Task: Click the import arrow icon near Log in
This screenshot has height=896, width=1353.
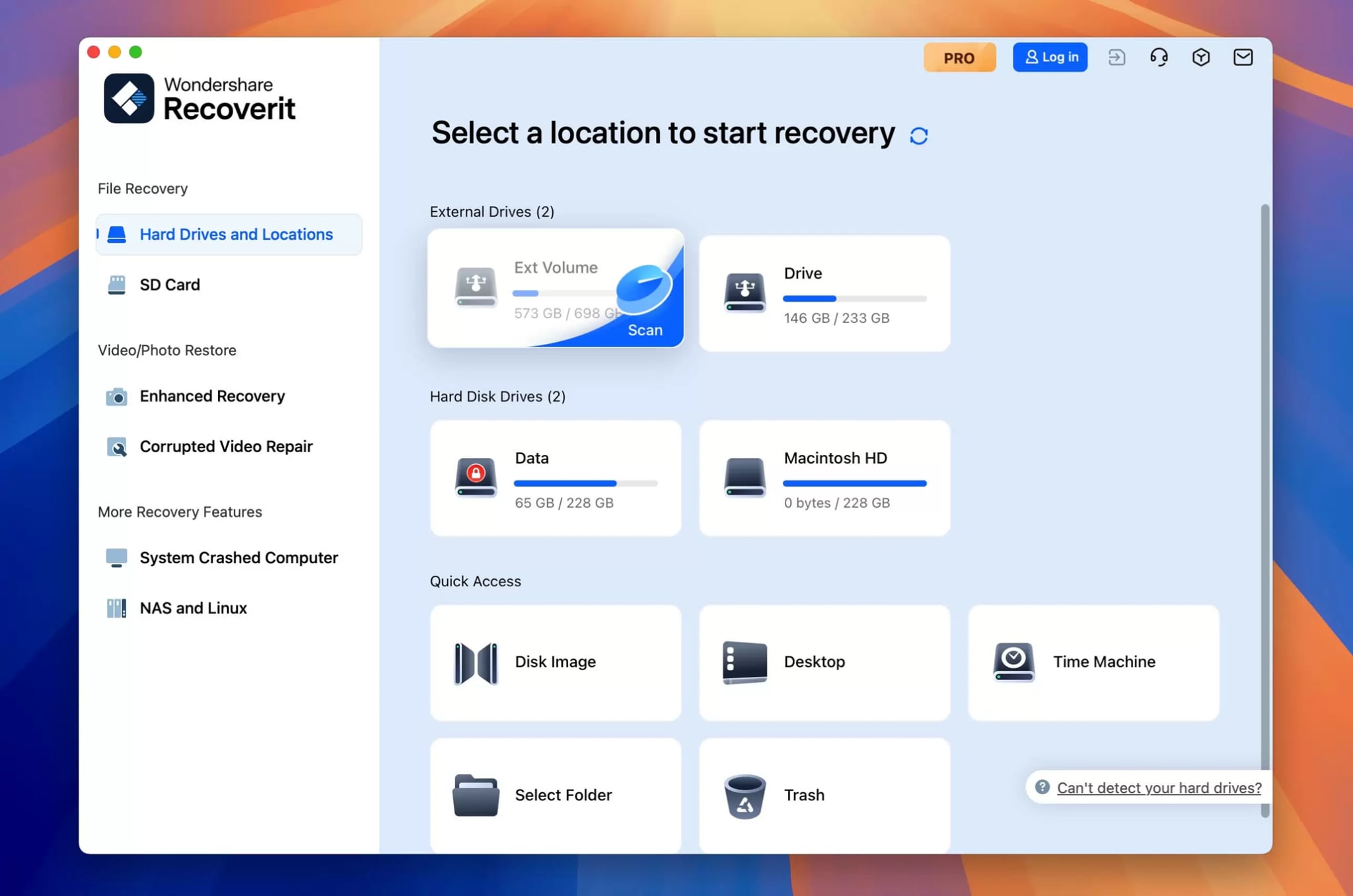Action: coord(1116,57)
